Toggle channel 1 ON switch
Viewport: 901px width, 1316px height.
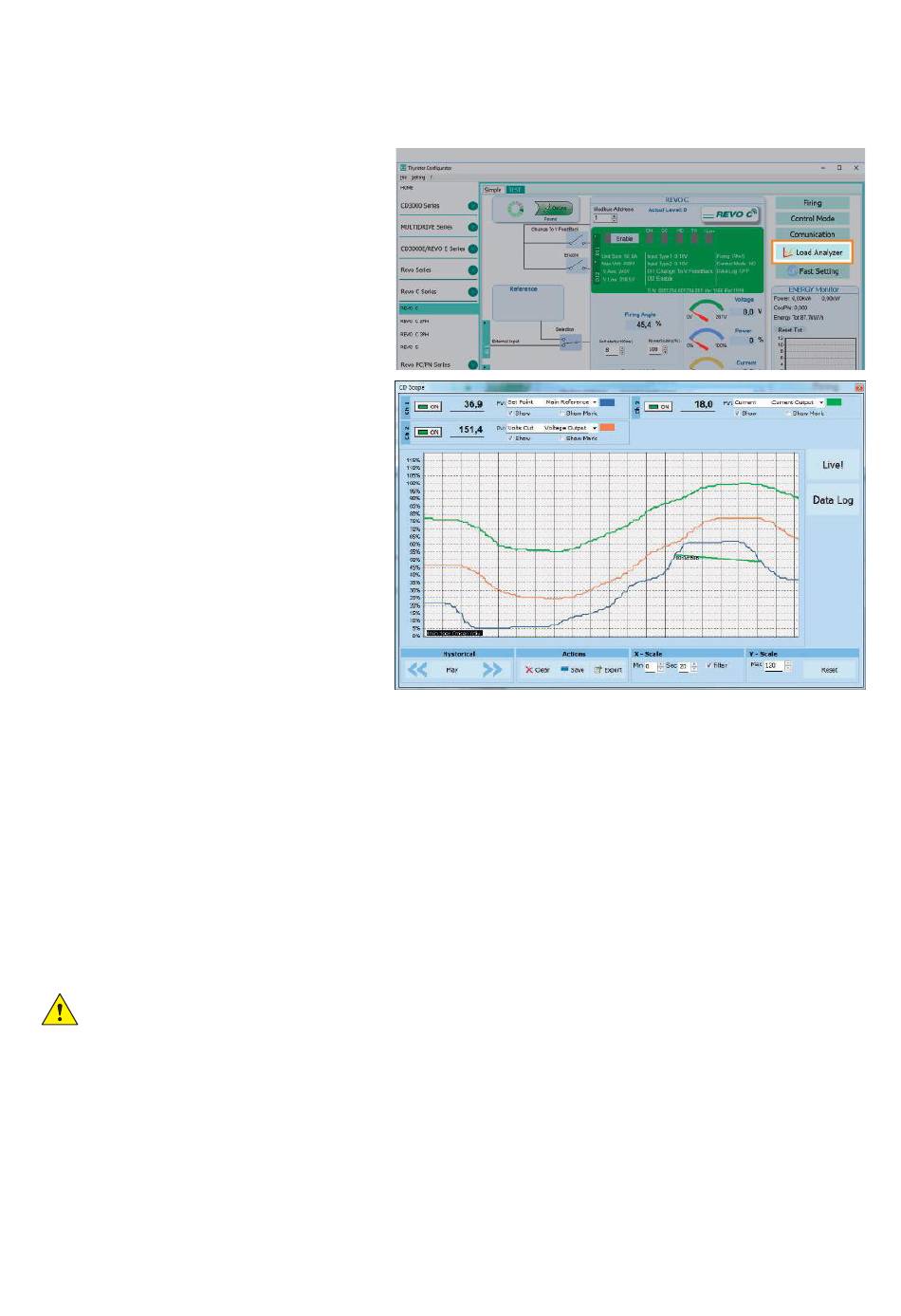point(428,406)
